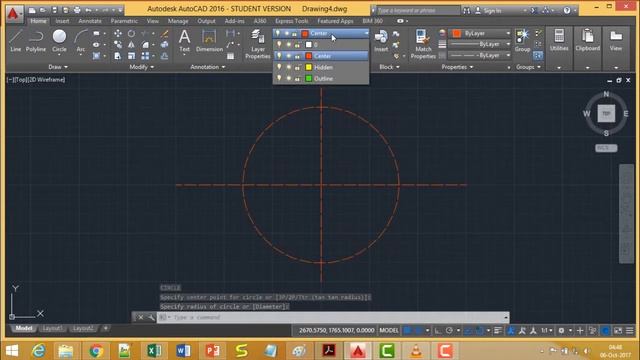Activate the Rectangular Array tool
The image size is (640, 360).
[x=145, y=56]
